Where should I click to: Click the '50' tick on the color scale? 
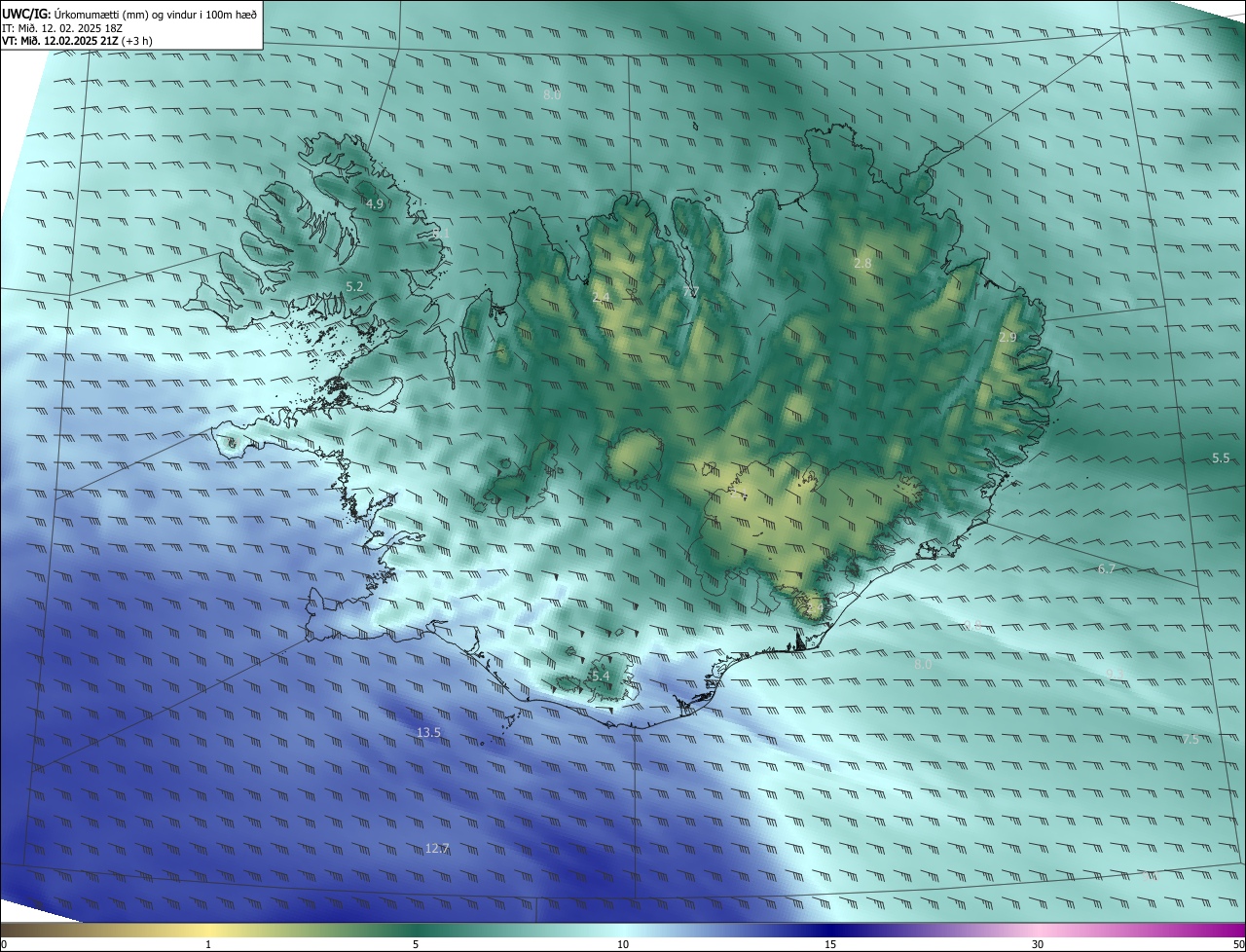pyautogui.click(x=1238, y=944)
